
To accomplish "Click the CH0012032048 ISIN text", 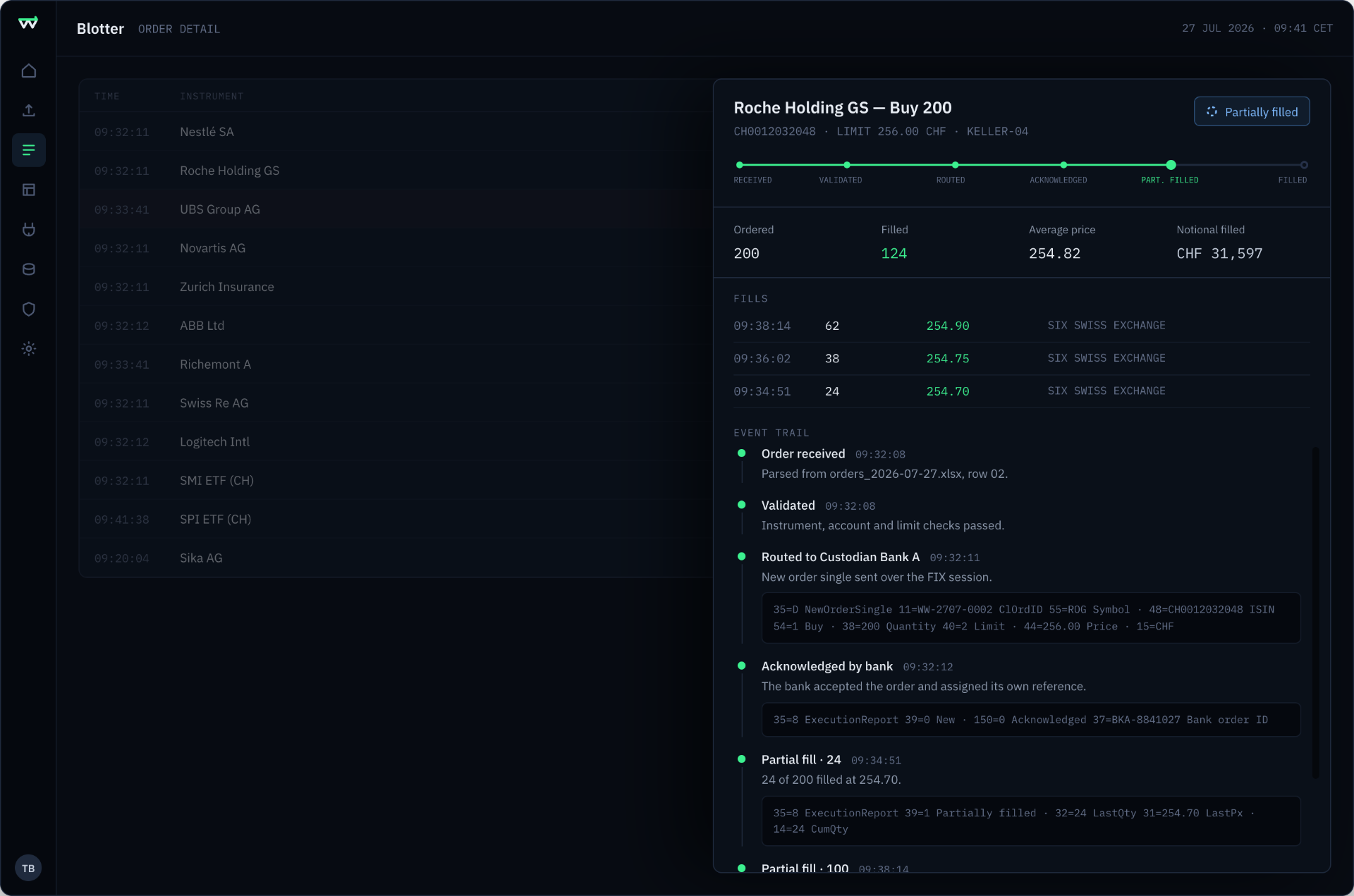I will click(x=774, y=132).
